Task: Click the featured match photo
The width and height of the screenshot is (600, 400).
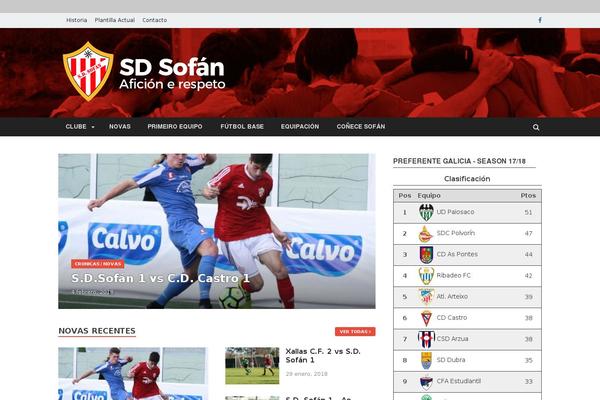Action: [217, 231]
